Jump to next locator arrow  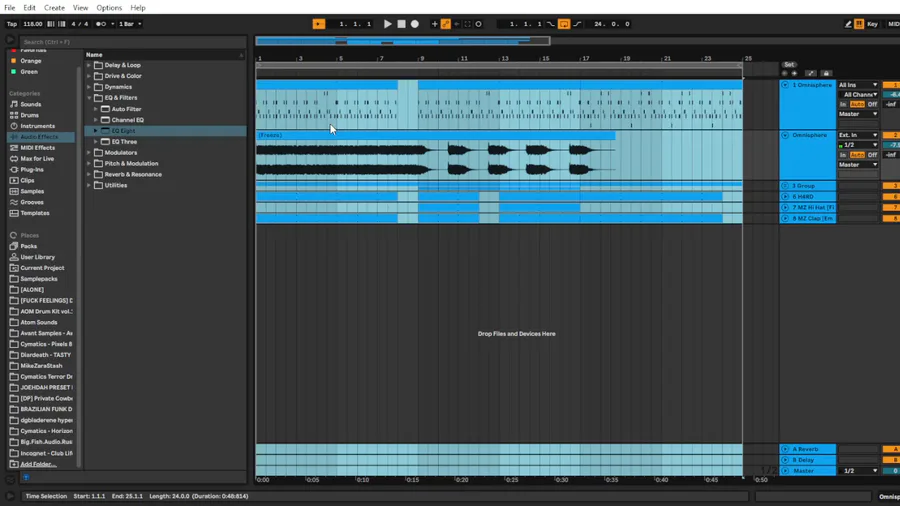pos(794,73)
